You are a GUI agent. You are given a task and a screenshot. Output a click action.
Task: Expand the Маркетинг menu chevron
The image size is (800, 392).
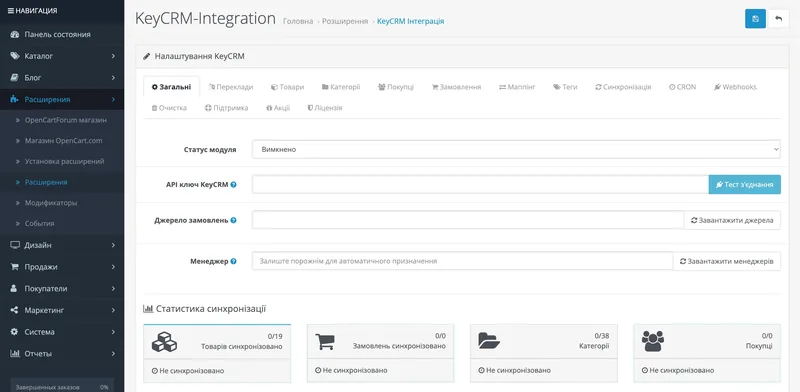pos(113,310)
